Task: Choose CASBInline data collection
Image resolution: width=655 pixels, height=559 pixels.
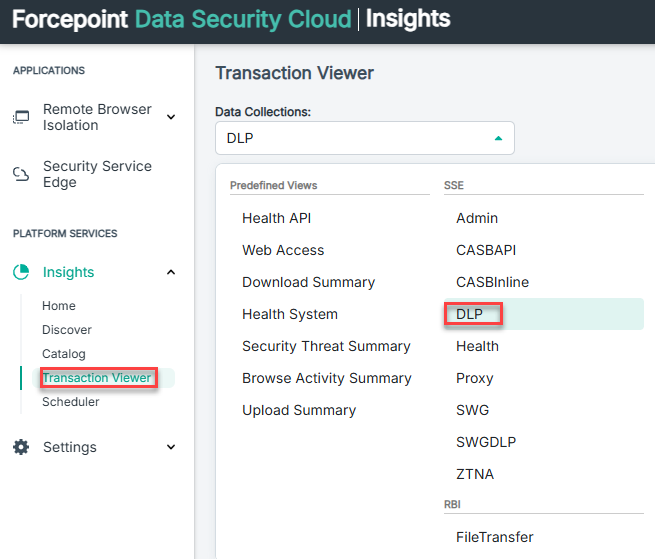Action: [x=492, y=282]
